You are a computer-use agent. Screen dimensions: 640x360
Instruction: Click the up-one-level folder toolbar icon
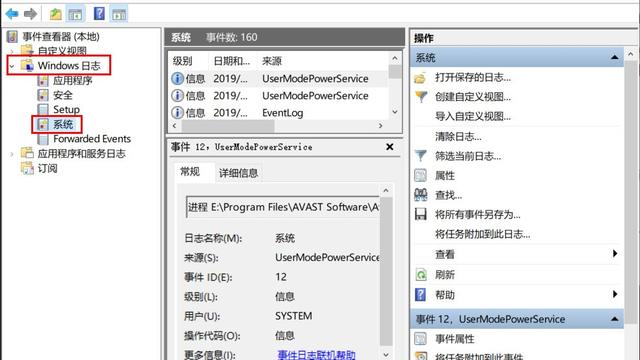(56, 14)
